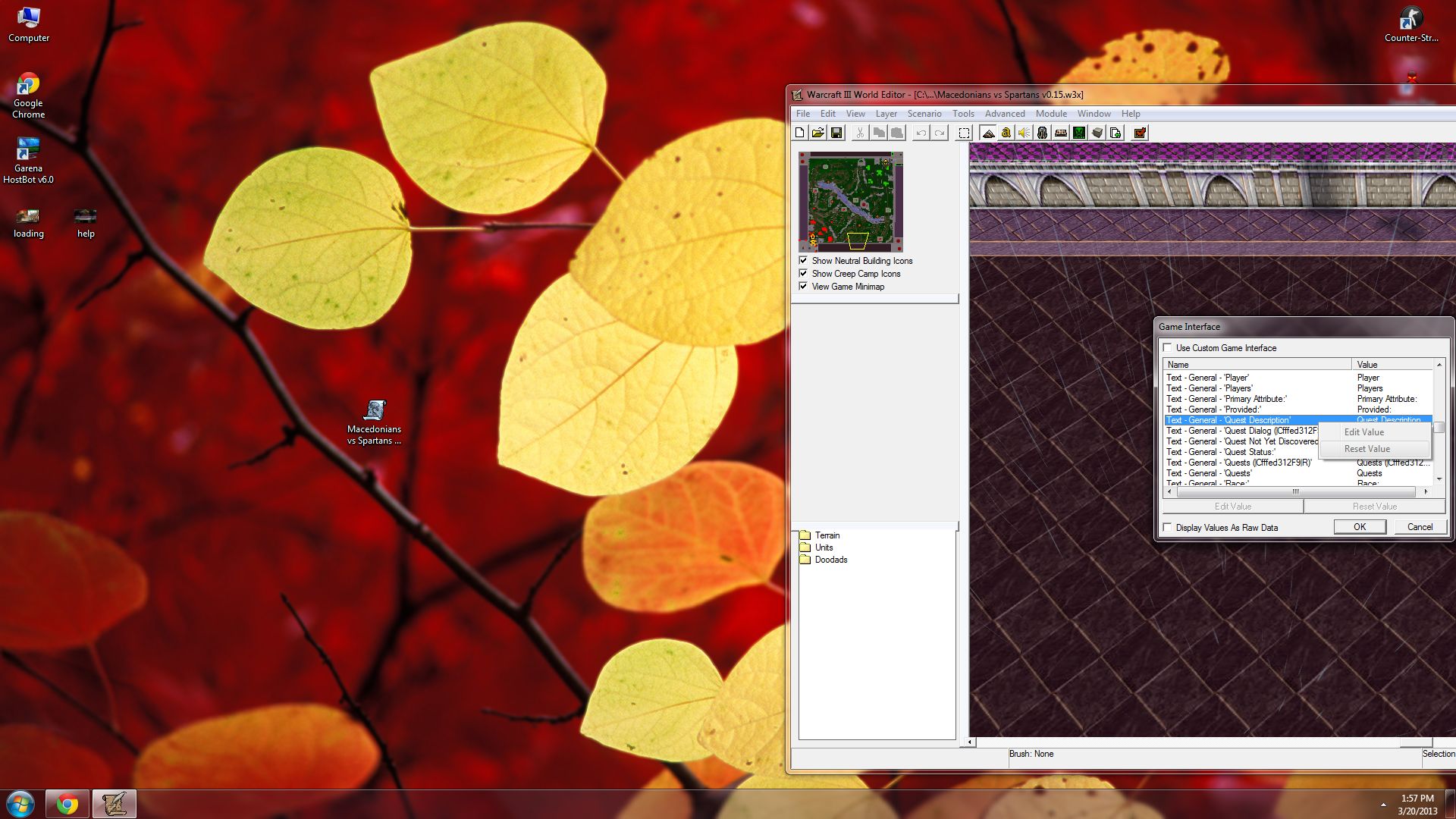Open the AI Editor green face icon
This screenshot has width=1456, height=819.
pyautogui.click(x=1079, y=133)
